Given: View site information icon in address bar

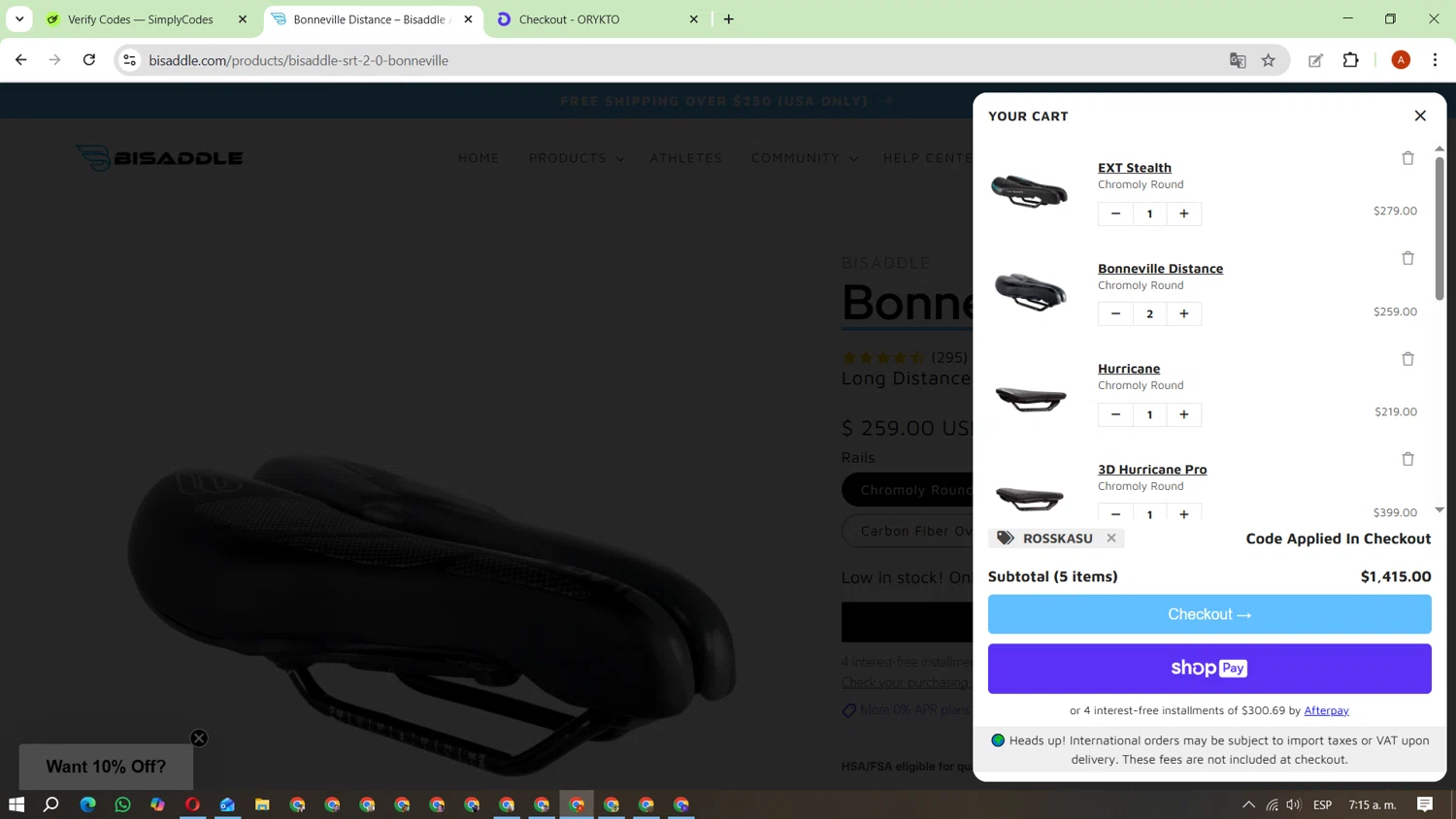Looking at the screenshot, I should point(129,60).
